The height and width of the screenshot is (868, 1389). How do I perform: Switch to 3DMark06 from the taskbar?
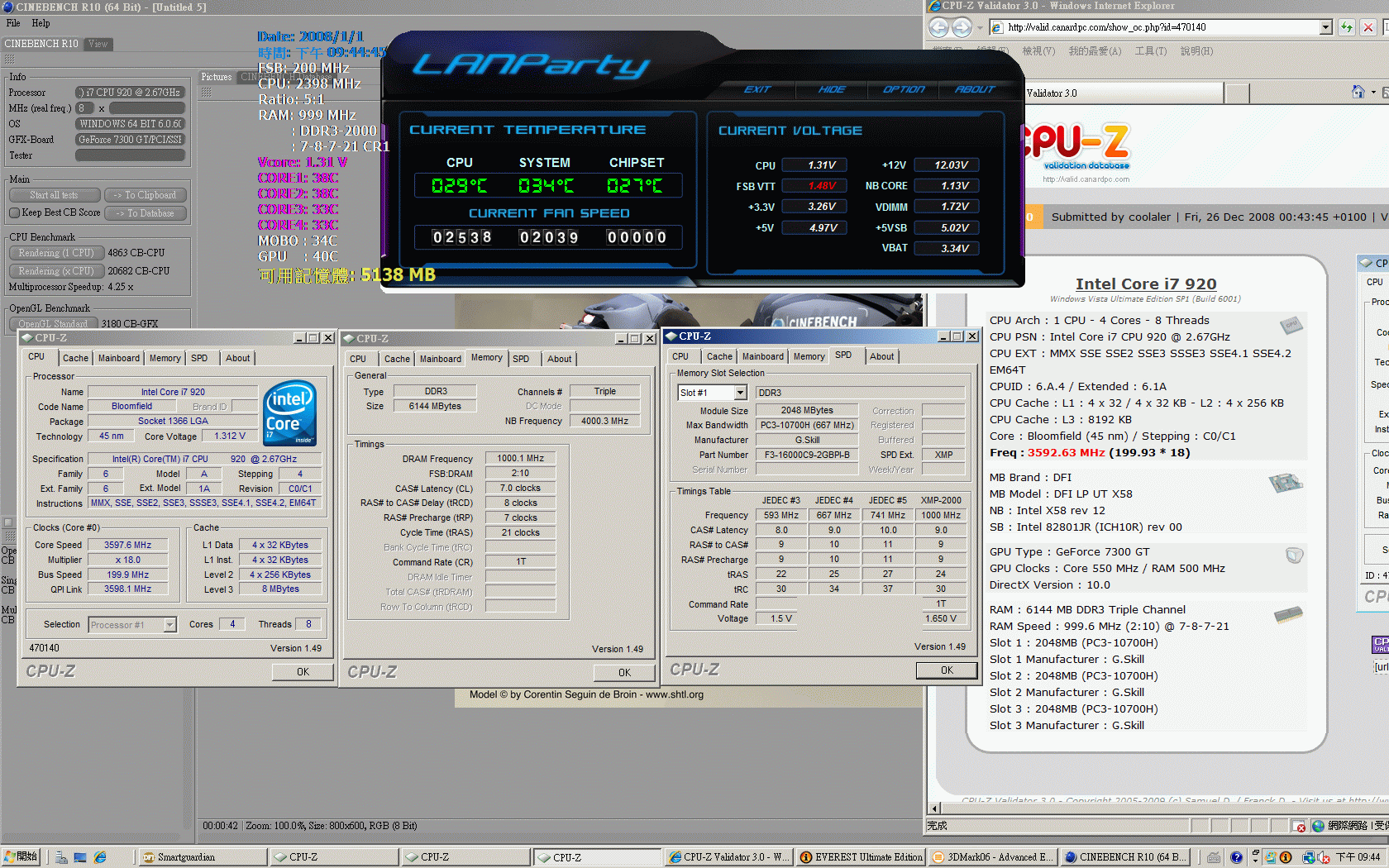[992, 857]
